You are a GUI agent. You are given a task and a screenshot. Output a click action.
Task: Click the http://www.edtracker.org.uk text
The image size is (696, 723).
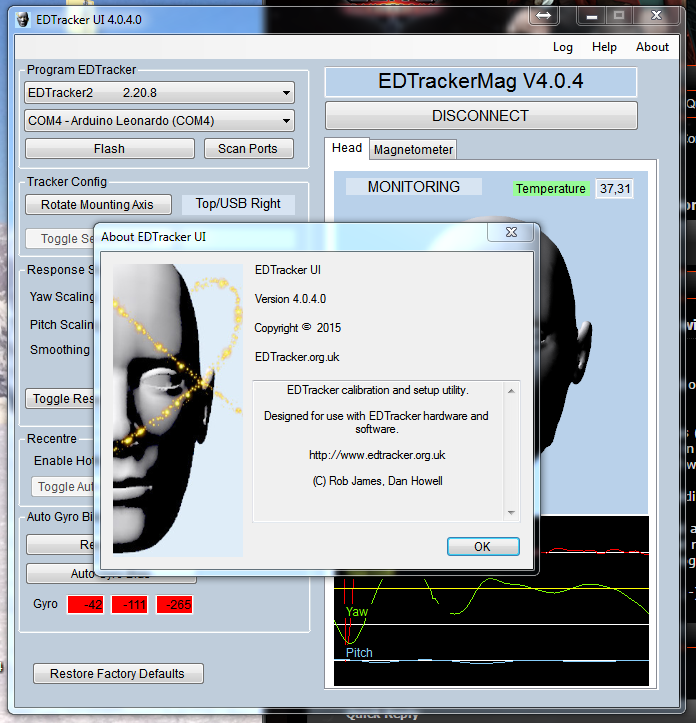click(x=377, y=455)
